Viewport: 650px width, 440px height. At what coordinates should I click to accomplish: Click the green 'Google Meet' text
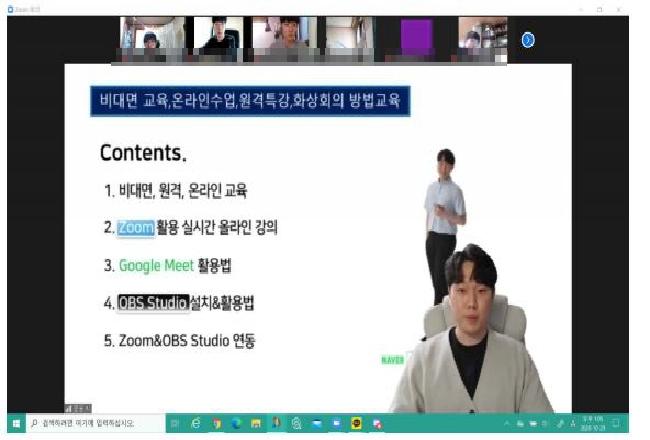156,265
